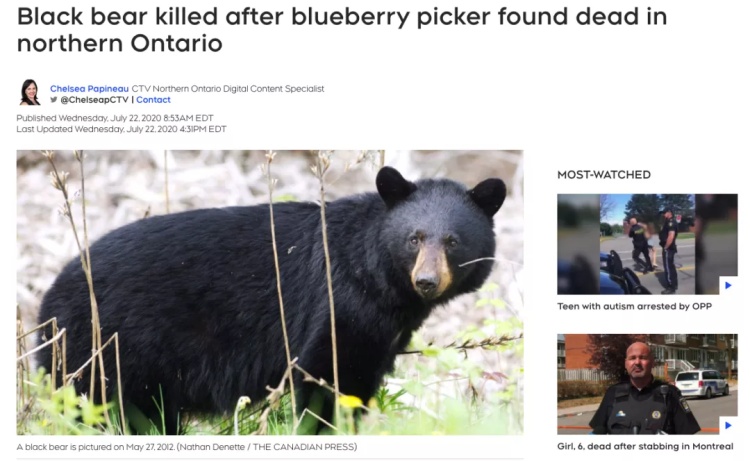Click the Twitter bird icon beside @ChelseapCTV
Viewport: 750px width, 461px height.
(x=54, y=100)
